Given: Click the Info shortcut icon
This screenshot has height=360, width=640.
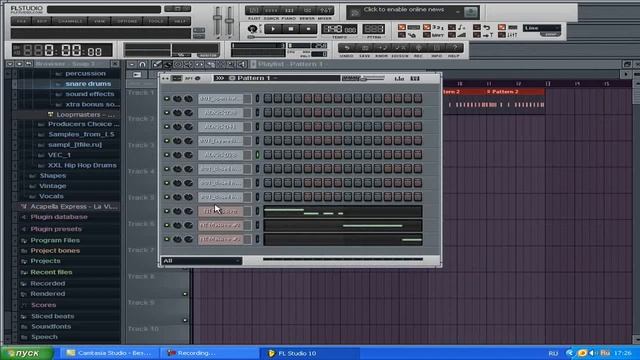Looking at the screenshot, I should coord(436,48).
